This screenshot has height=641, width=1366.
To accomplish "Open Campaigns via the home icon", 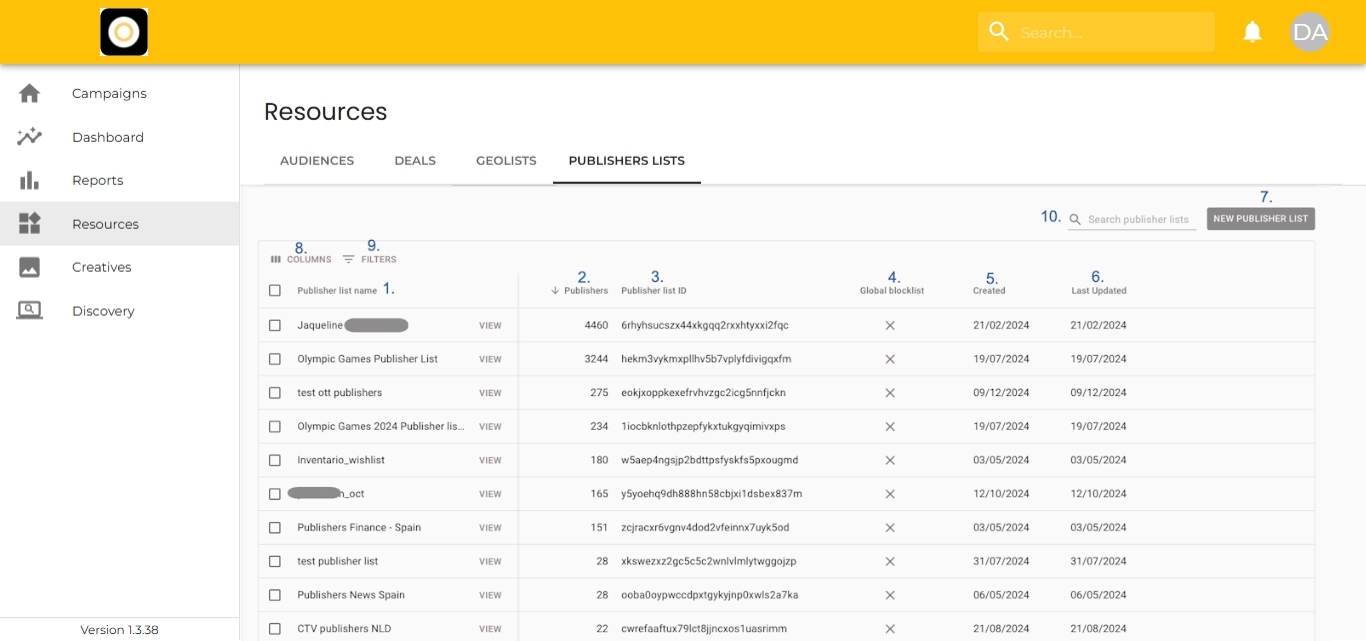I will 30,93.
